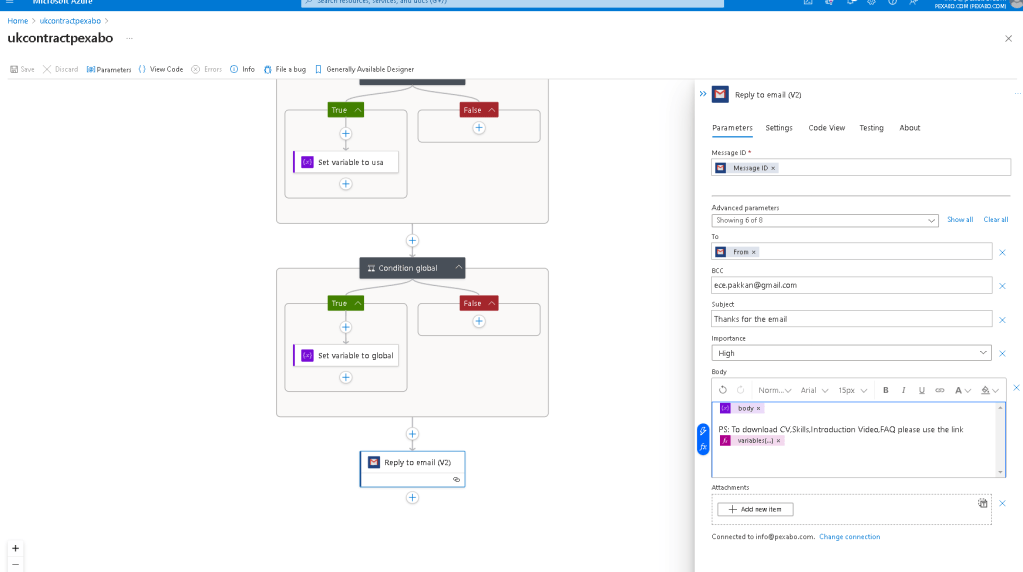Switch Attachments to array input mode
The width and height of the screenshot is (1023, 572).
point(983,503)
